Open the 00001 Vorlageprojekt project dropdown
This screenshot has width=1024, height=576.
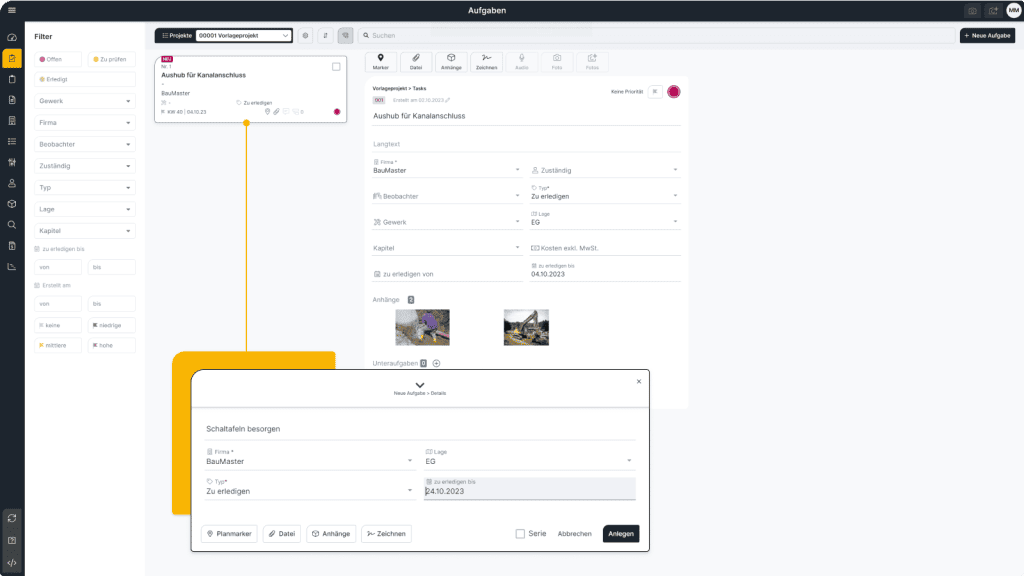click(243, 35)
